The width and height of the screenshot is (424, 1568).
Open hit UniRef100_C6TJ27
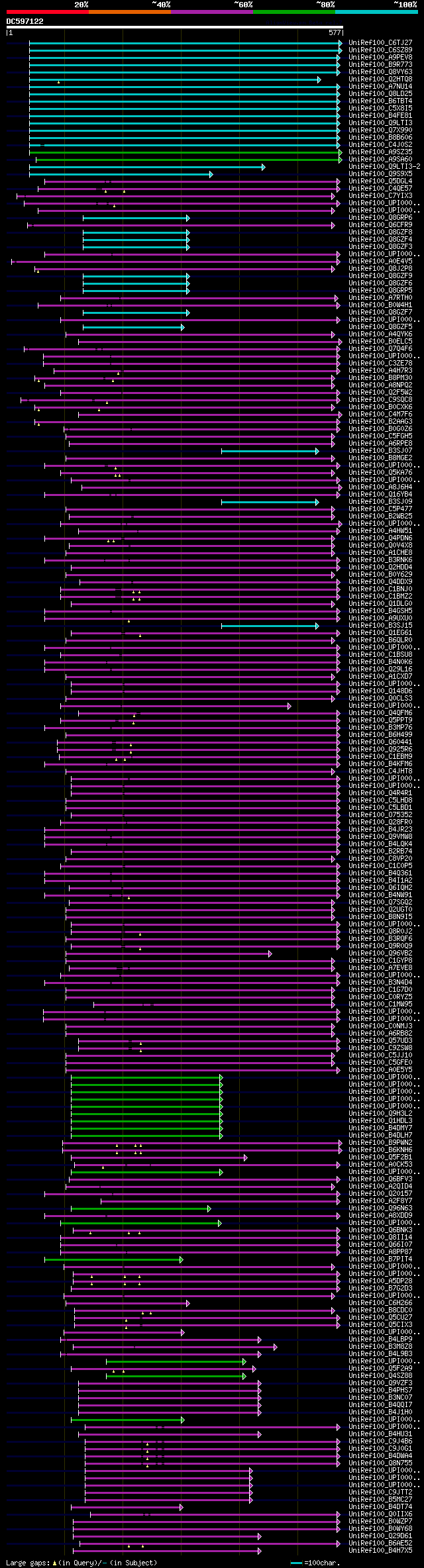pos(380,42)
